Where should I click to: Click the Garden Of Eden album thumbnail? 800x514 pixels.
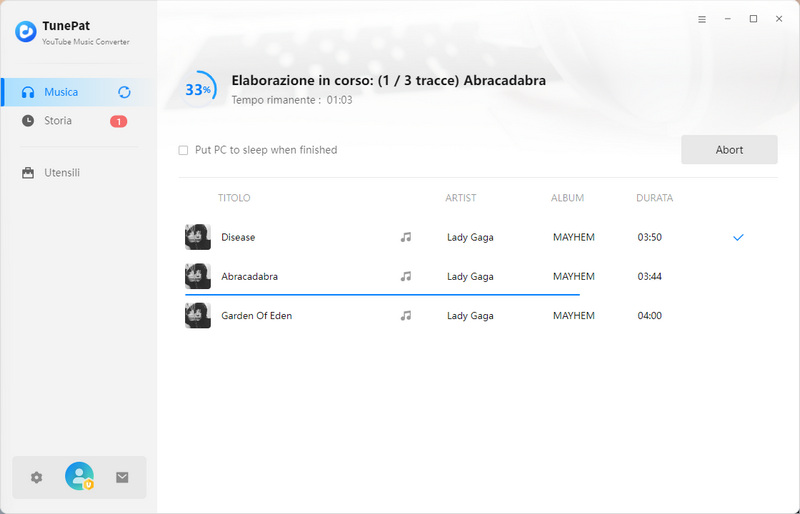pyautogui.click(x=197, y=315)
